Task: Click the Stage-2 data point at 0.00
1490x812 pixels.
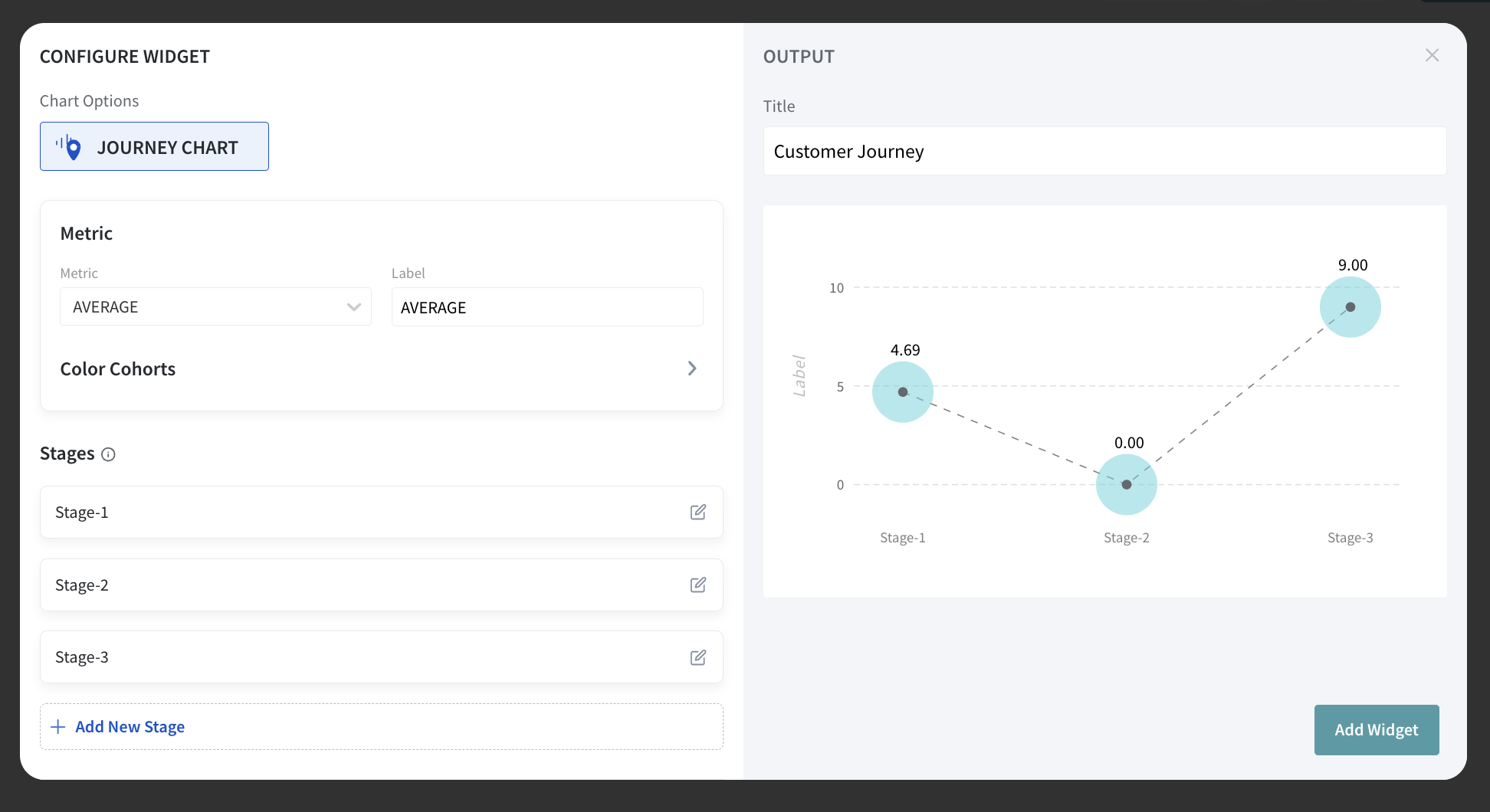Action: tap(1126, 484)
